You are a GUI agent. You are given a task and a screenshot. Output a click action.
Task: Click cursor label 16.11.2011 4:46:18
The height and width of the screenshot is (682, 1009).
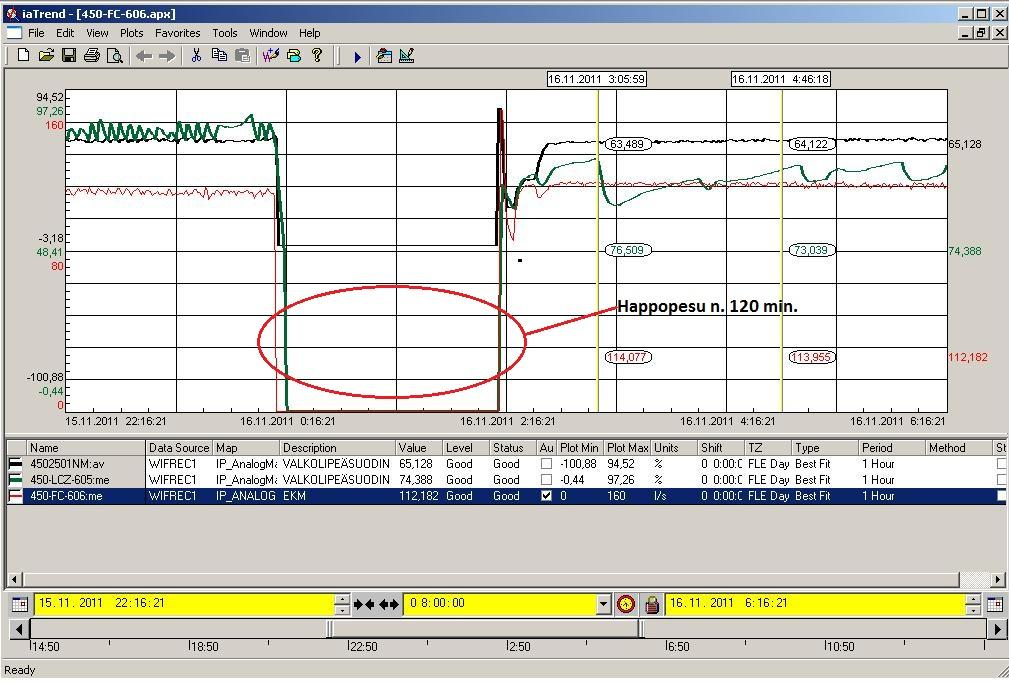click(781, 79)
